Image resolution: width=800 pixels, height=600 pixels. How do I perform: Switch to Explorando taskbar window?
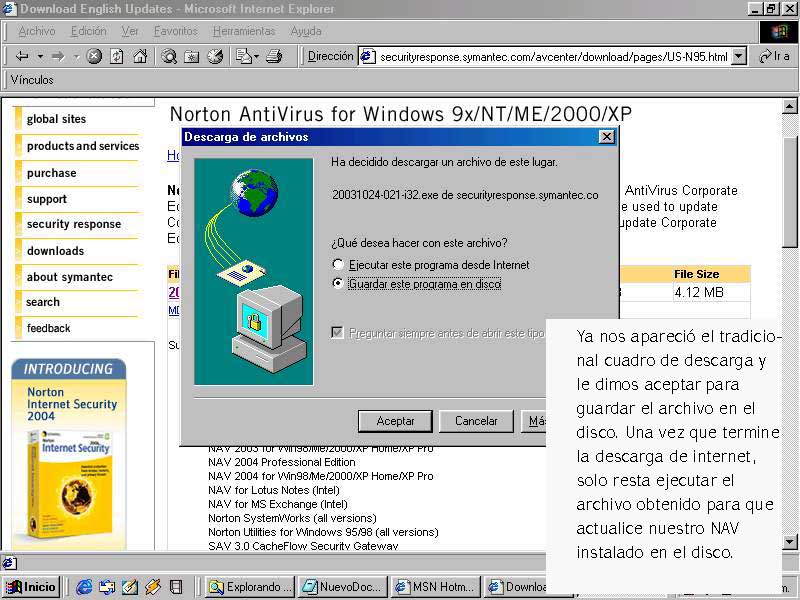(x=250, y=587)
